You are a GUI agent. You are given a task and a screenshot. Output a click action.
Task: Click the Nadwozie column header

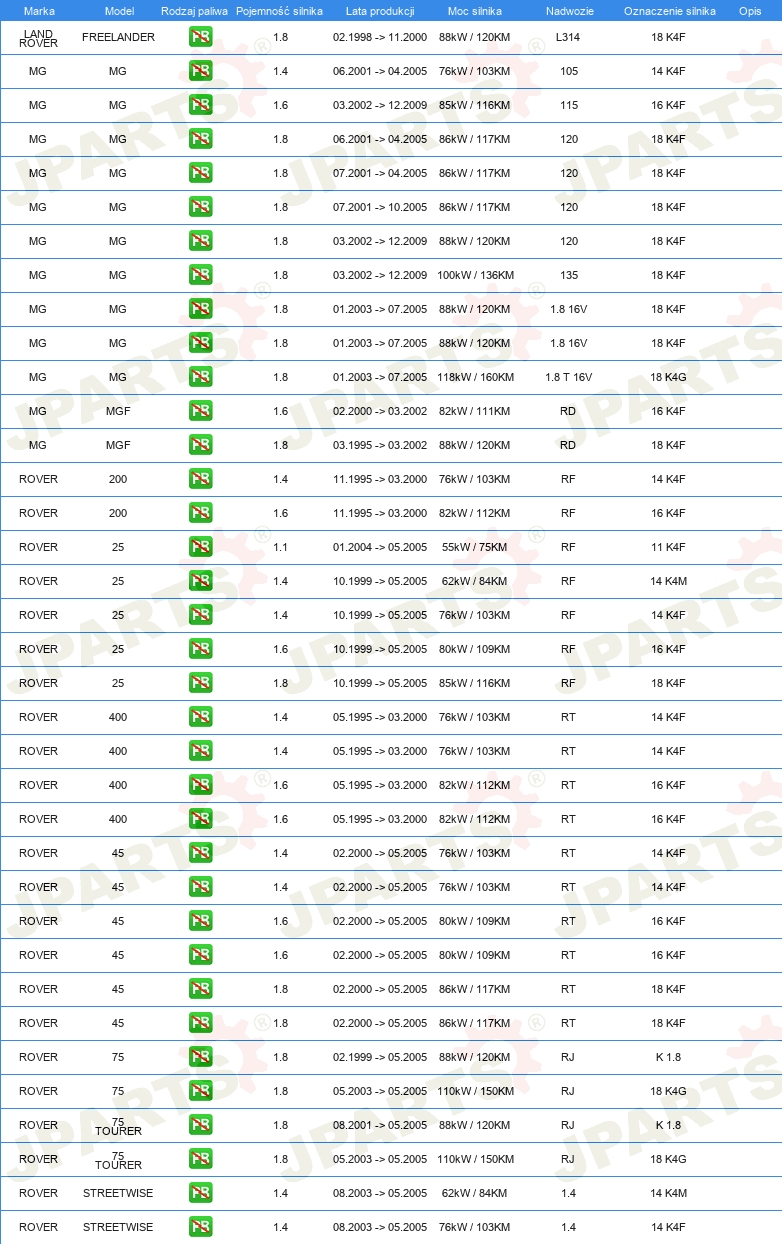[x=568, y=11]
